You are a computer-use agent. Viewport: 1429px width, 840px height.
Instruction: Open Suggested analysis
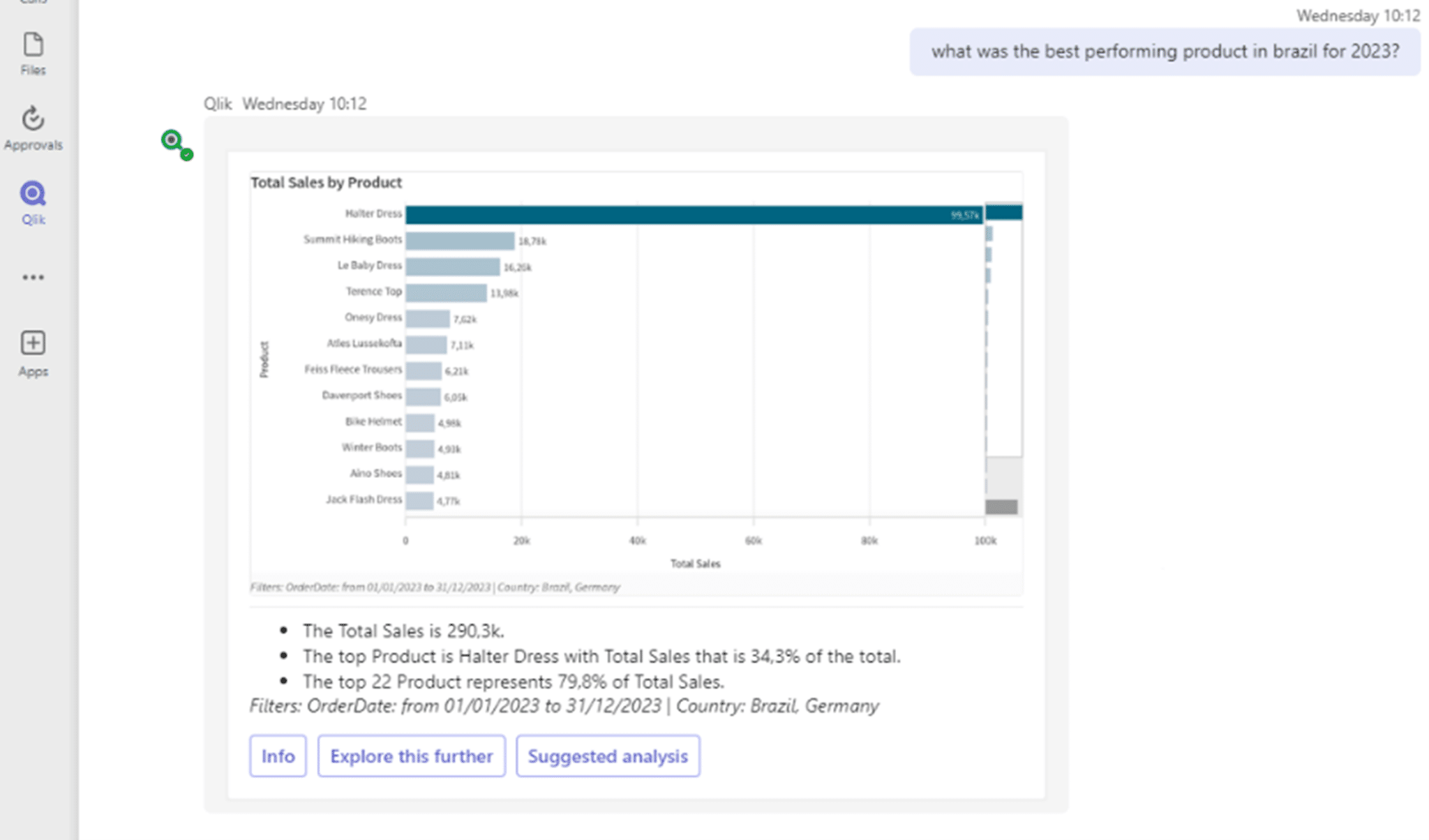[x=607, y=756]
